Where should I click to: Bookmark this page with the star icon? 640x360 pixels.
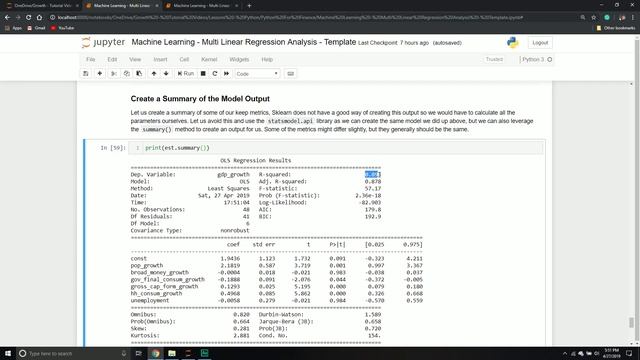pyautogui.click(x=594, y=18)
